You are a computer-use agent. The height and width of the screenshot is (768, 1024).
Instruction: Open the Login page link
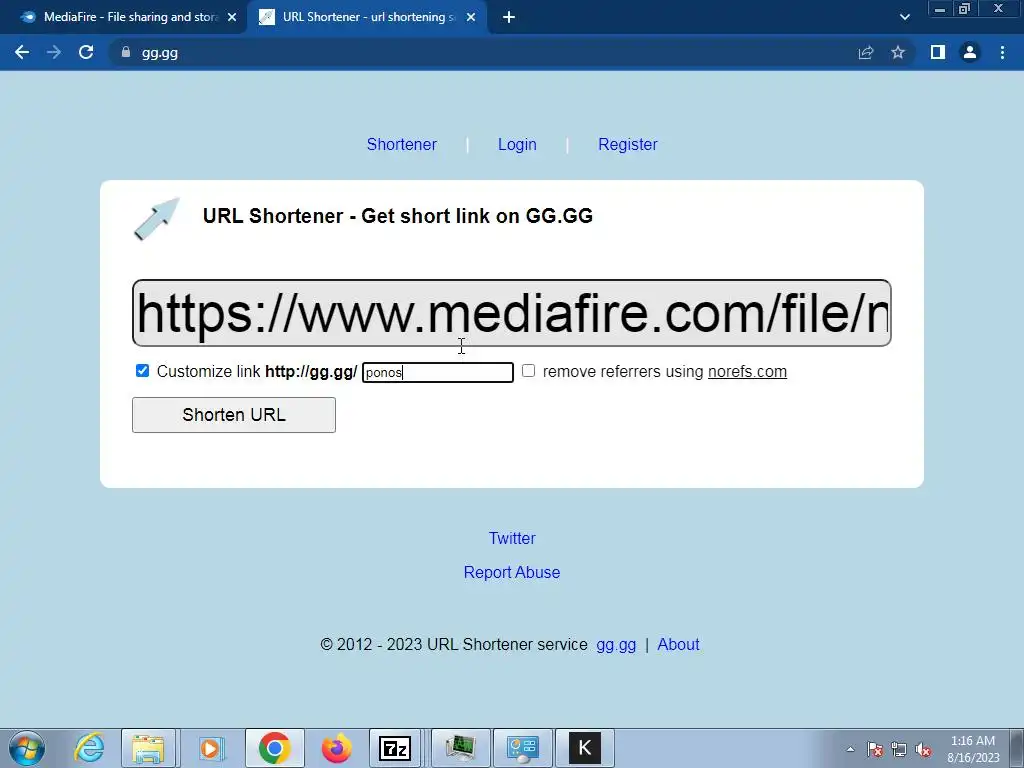(x=517, y=144)
